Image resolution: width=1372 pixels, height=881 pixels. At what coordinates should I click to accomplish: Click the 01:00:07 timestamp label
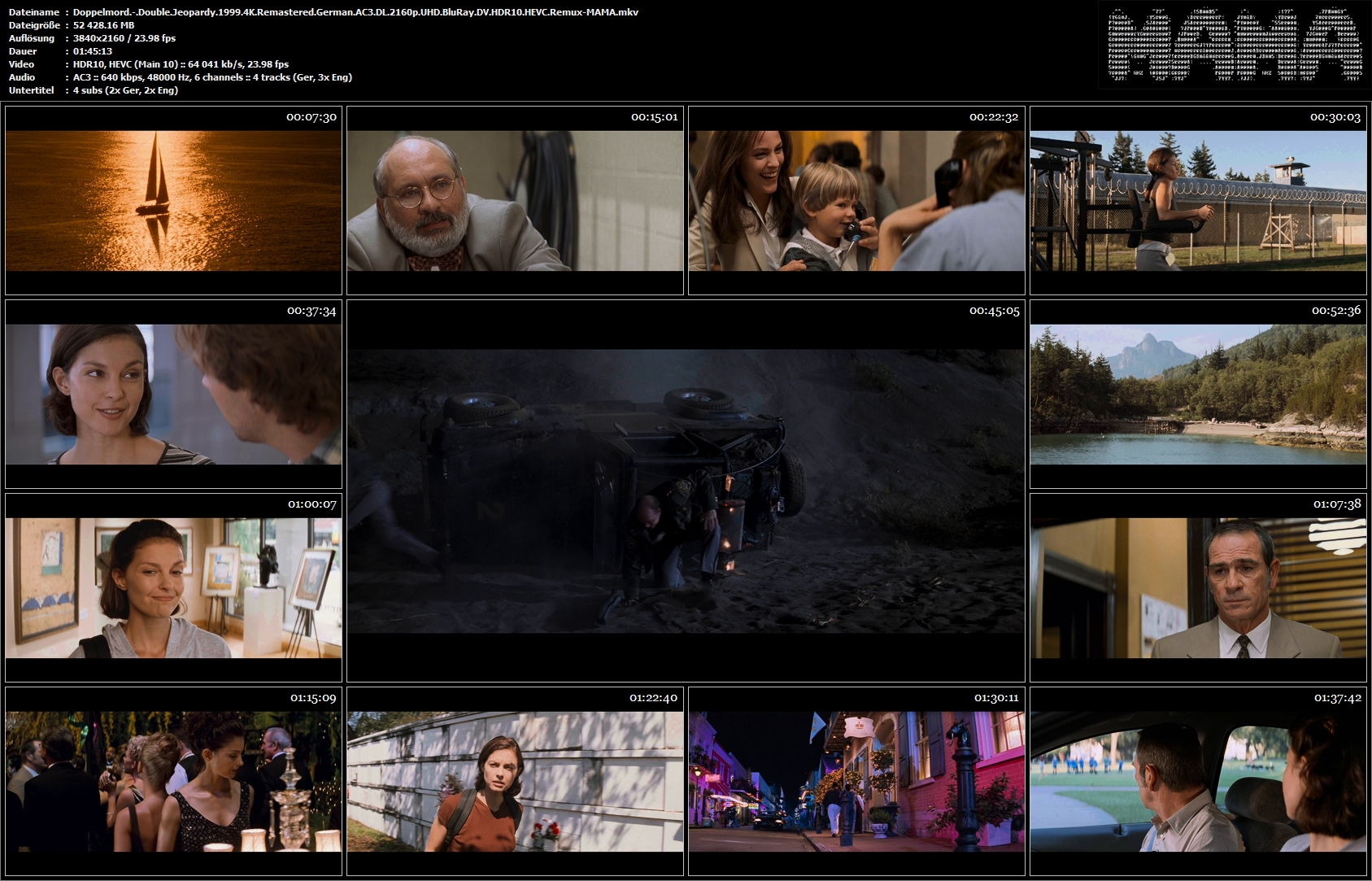(x=311, y=504)
